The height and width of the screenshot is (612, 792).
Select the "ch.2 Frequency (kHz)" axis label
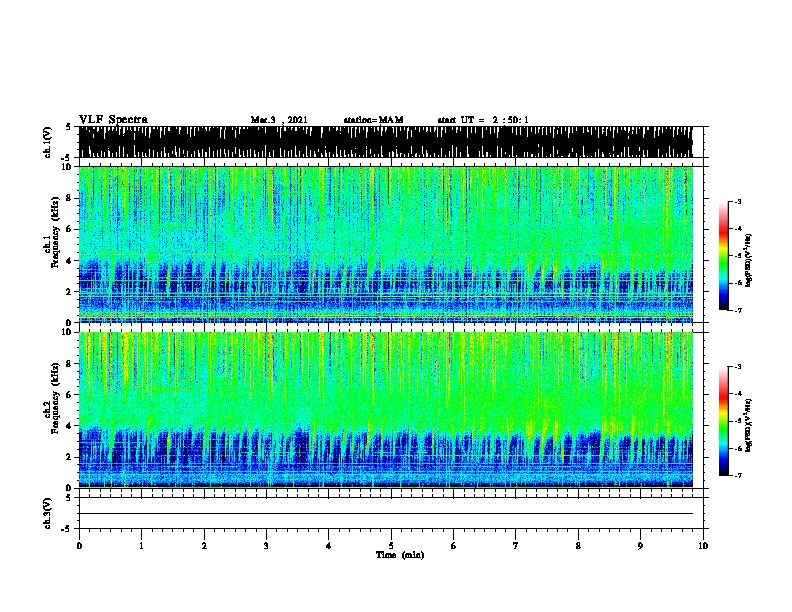[x=52, y=399]
